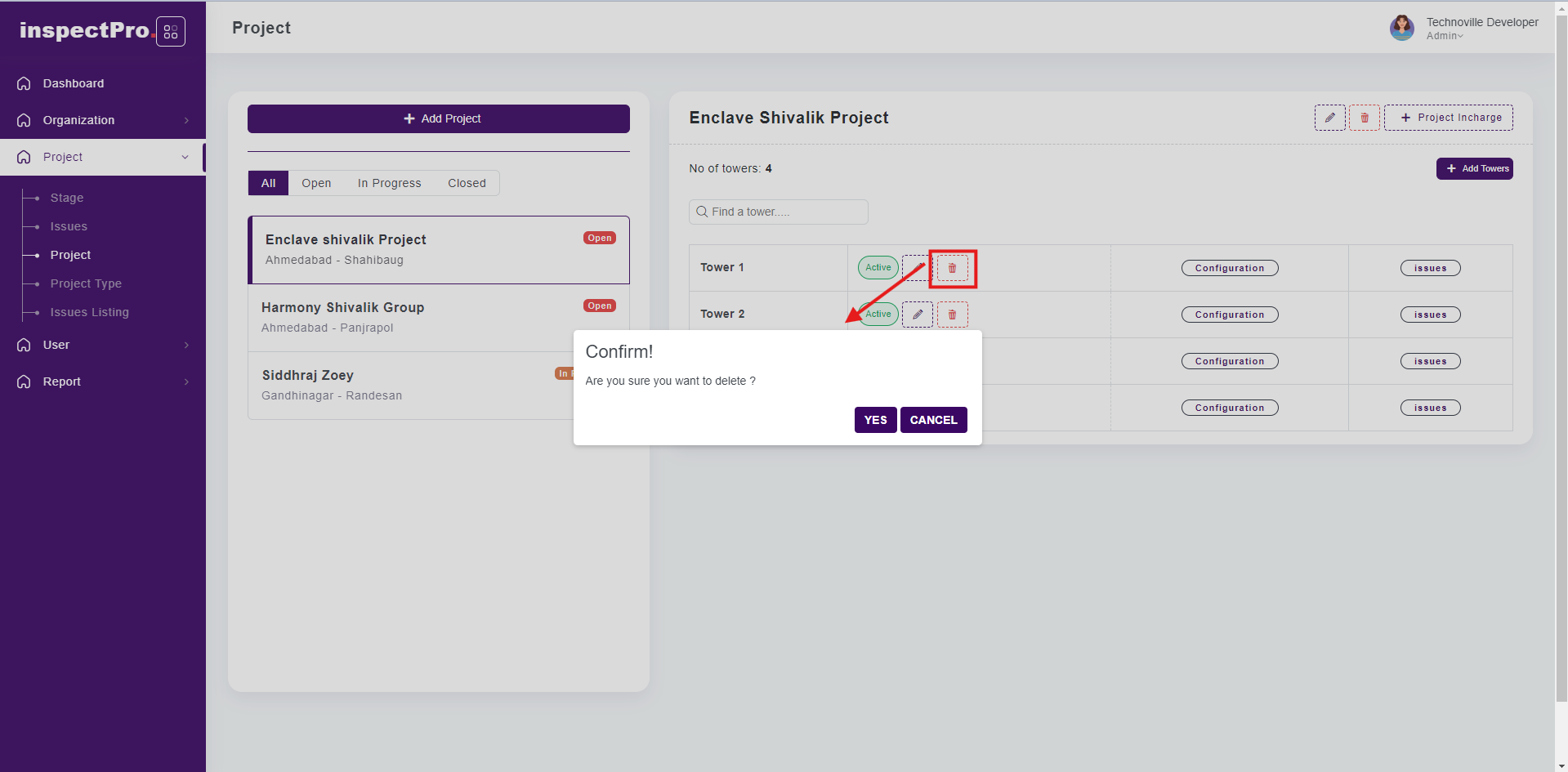
Task: Click the grid icon beside inspectPro logo
Action: pyautogui.click(x=171, y=32)
